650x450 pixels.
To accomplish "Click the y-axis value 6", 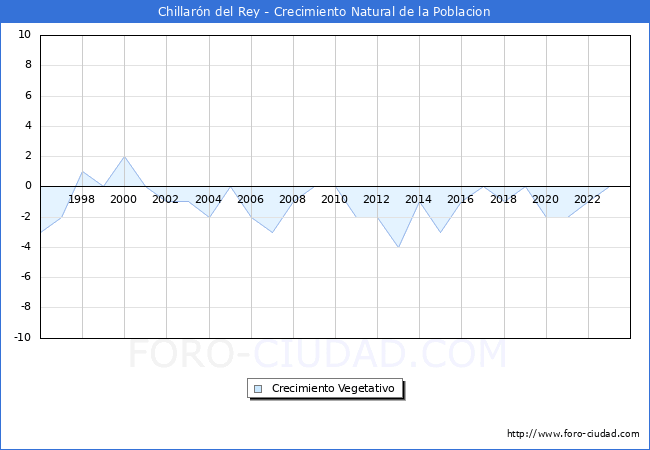I will tap(28, 96).
